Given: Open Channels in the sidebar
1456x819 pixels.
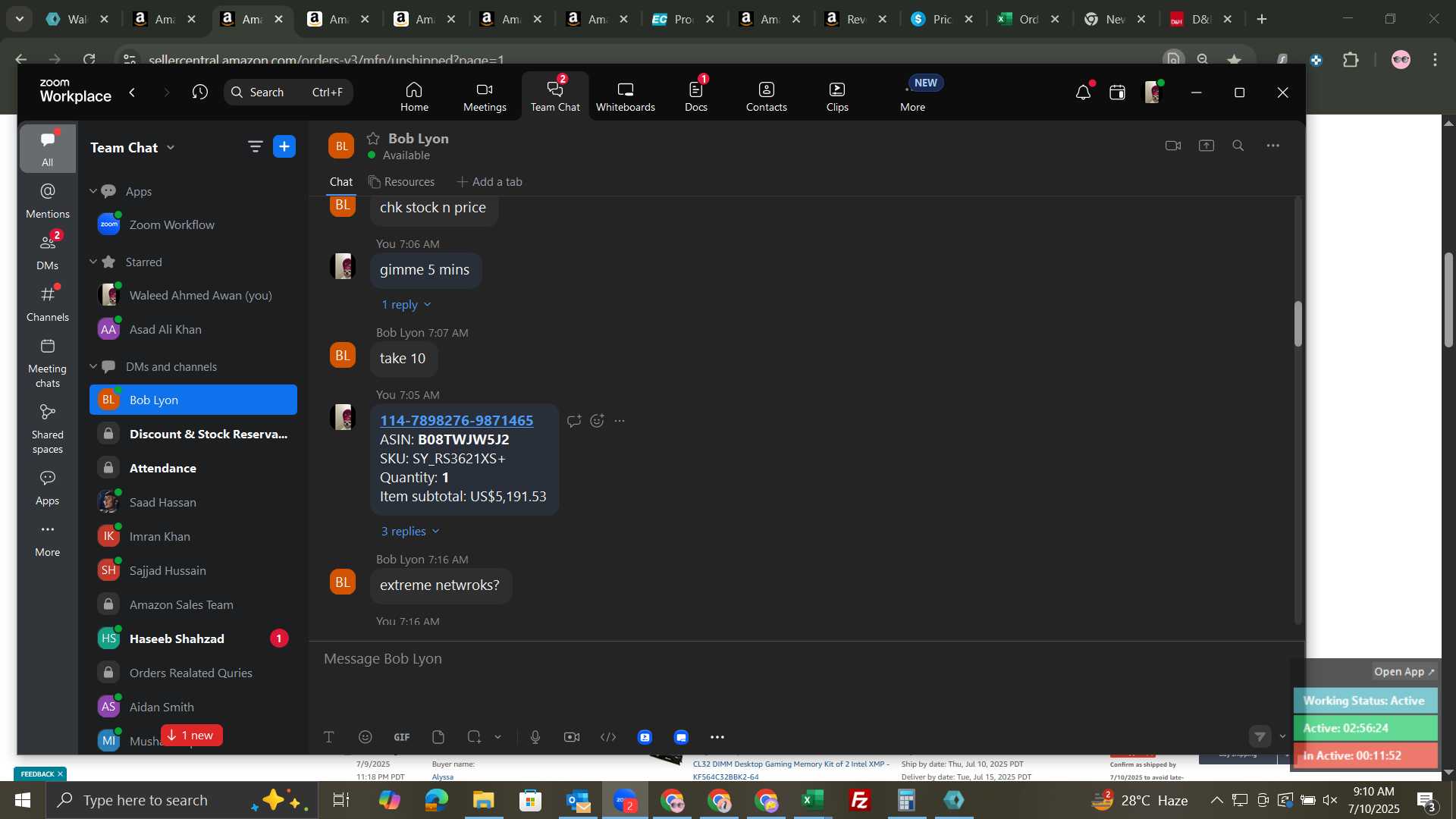Looking at the screenshot, I should 47,303.
